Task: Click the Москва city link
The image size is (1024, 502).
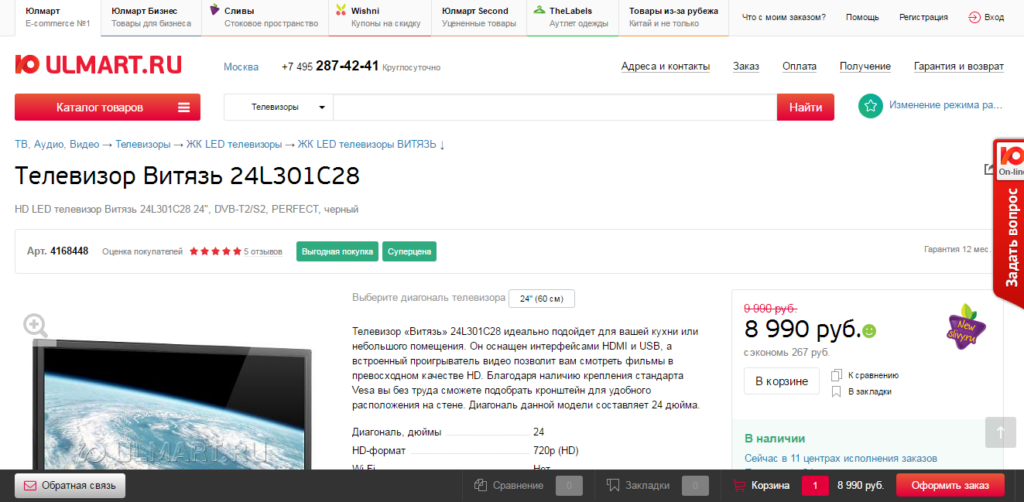Action: (241, 67)
